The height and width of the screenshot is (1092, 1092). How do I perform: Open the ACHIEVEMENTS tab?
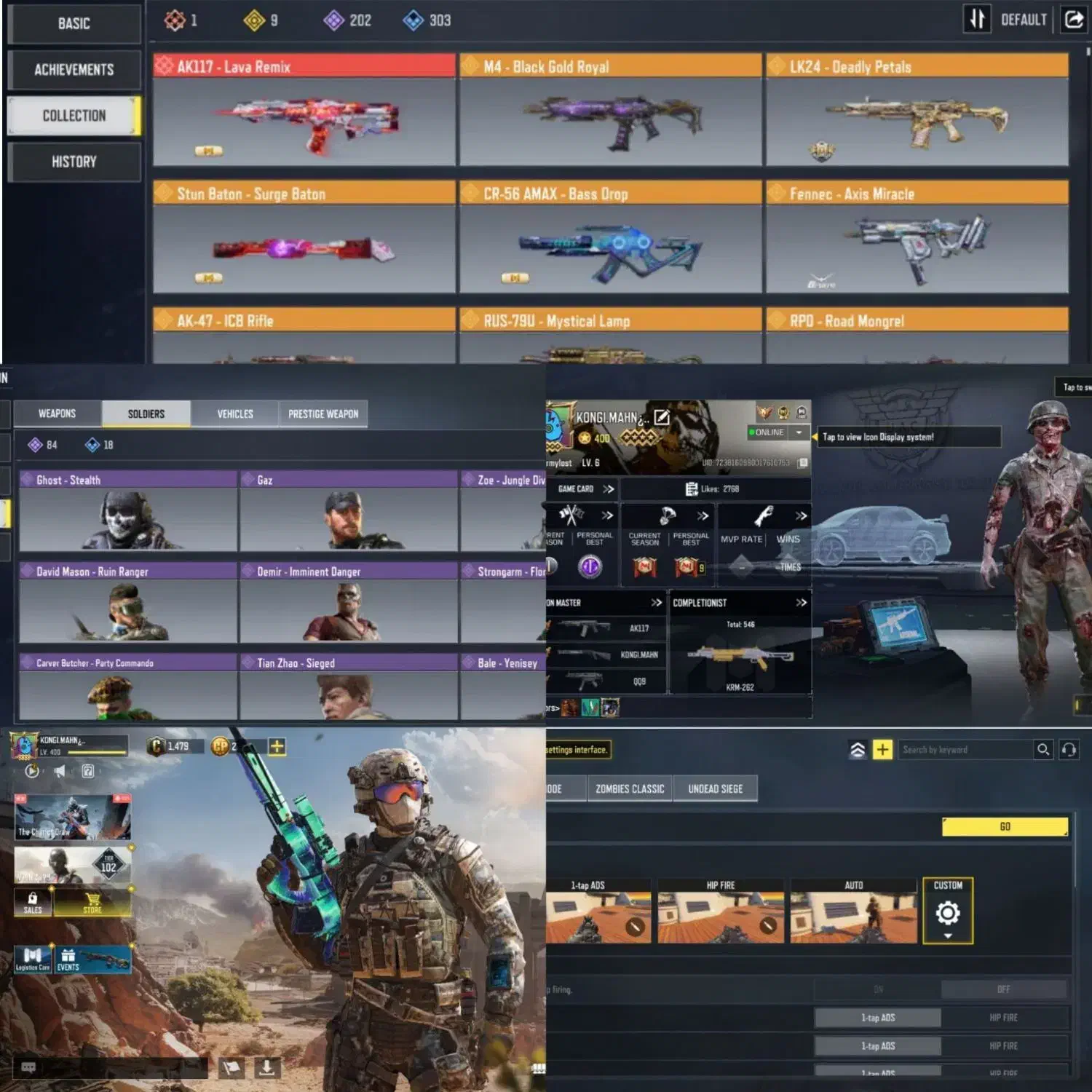coord(74,70)
